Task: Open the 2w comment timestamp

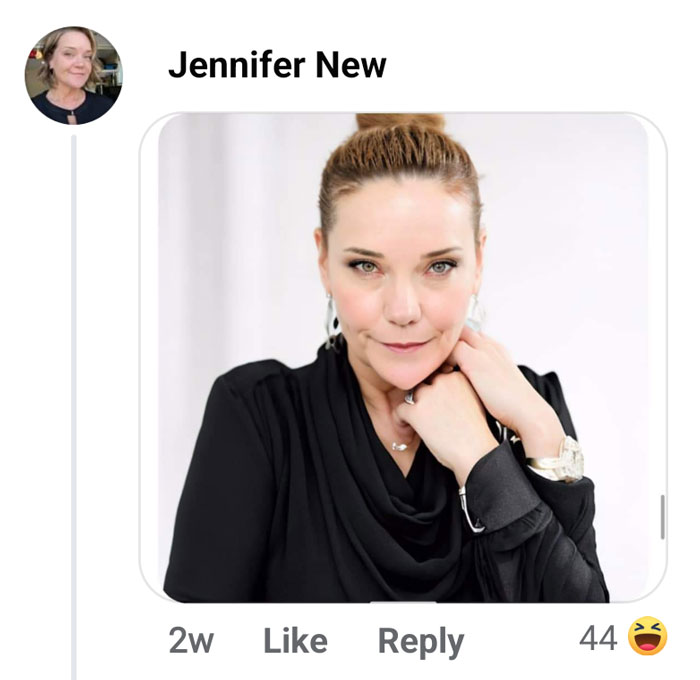Action: pos(191,641)
